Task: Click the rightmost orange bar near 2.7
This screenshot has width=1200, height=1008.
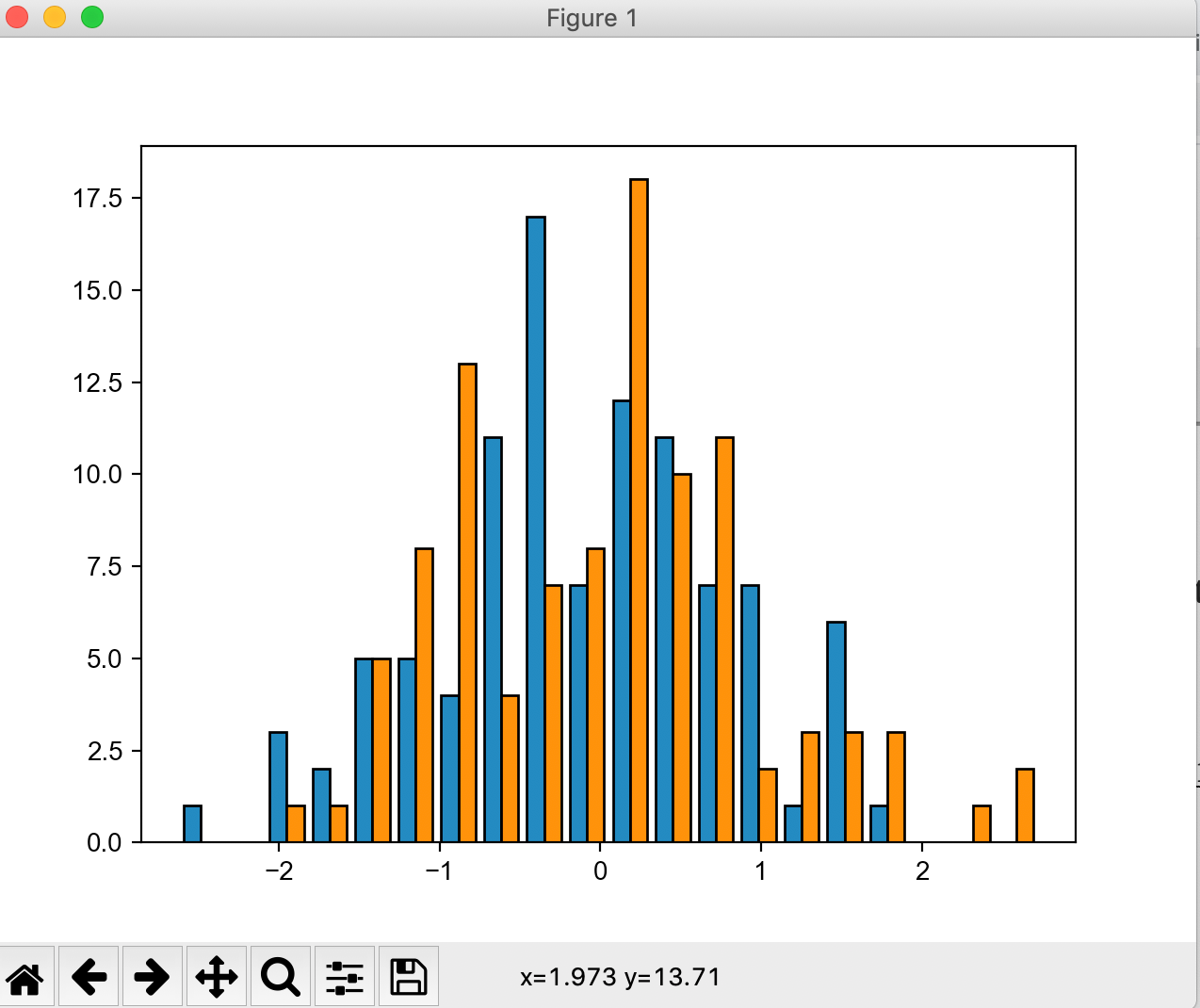Action: click(1024, 805)
